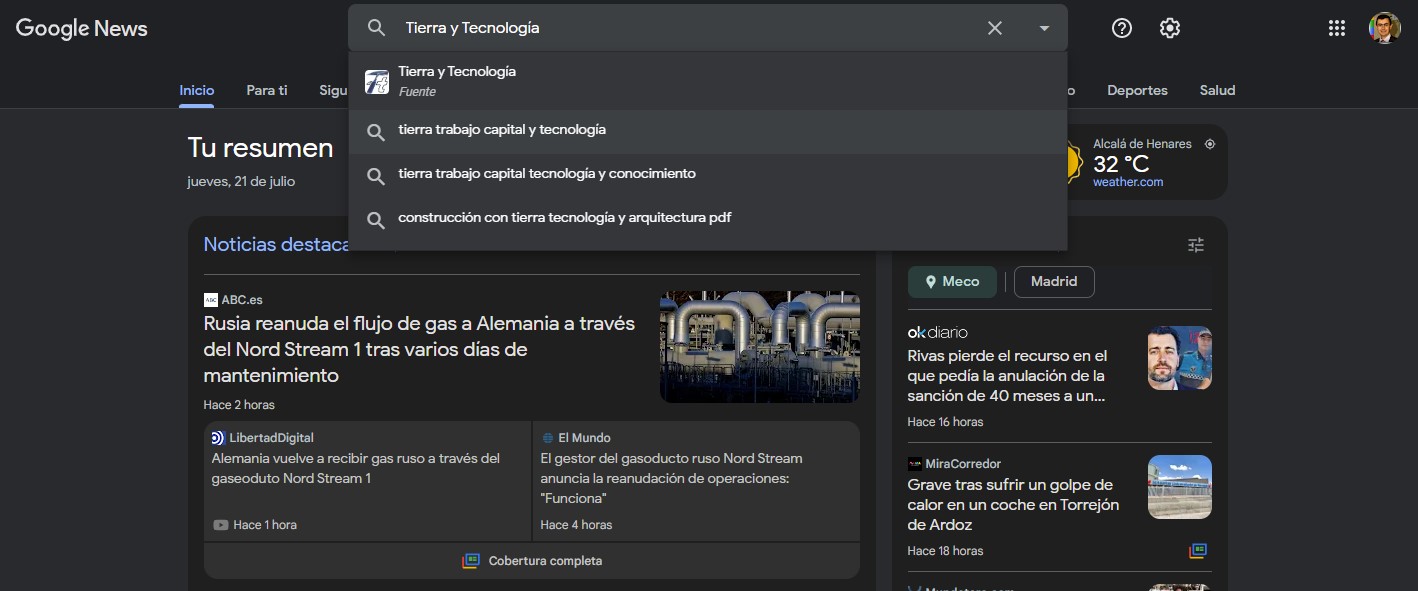
Task: Click the Tierra y Tecnología source logo
Action: pyautogui.click(x=377, y=82)
